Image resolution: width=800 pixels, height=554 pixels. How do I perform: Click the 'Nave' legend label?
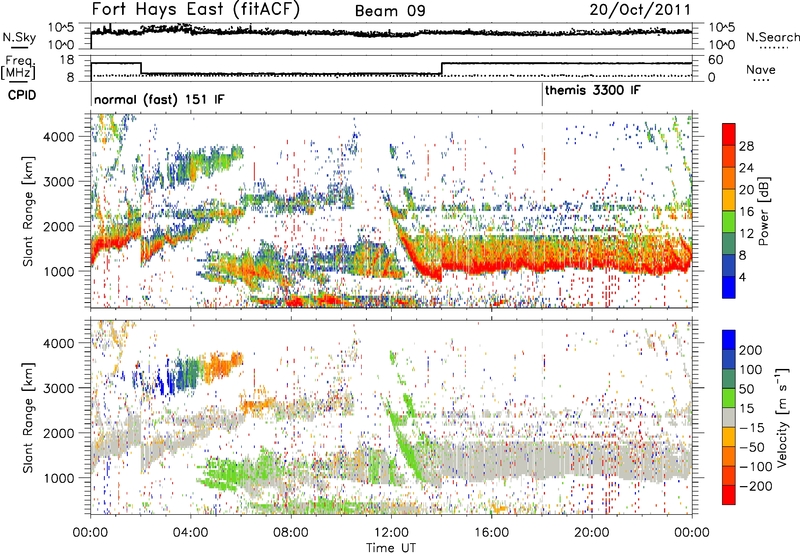[760, 70]
